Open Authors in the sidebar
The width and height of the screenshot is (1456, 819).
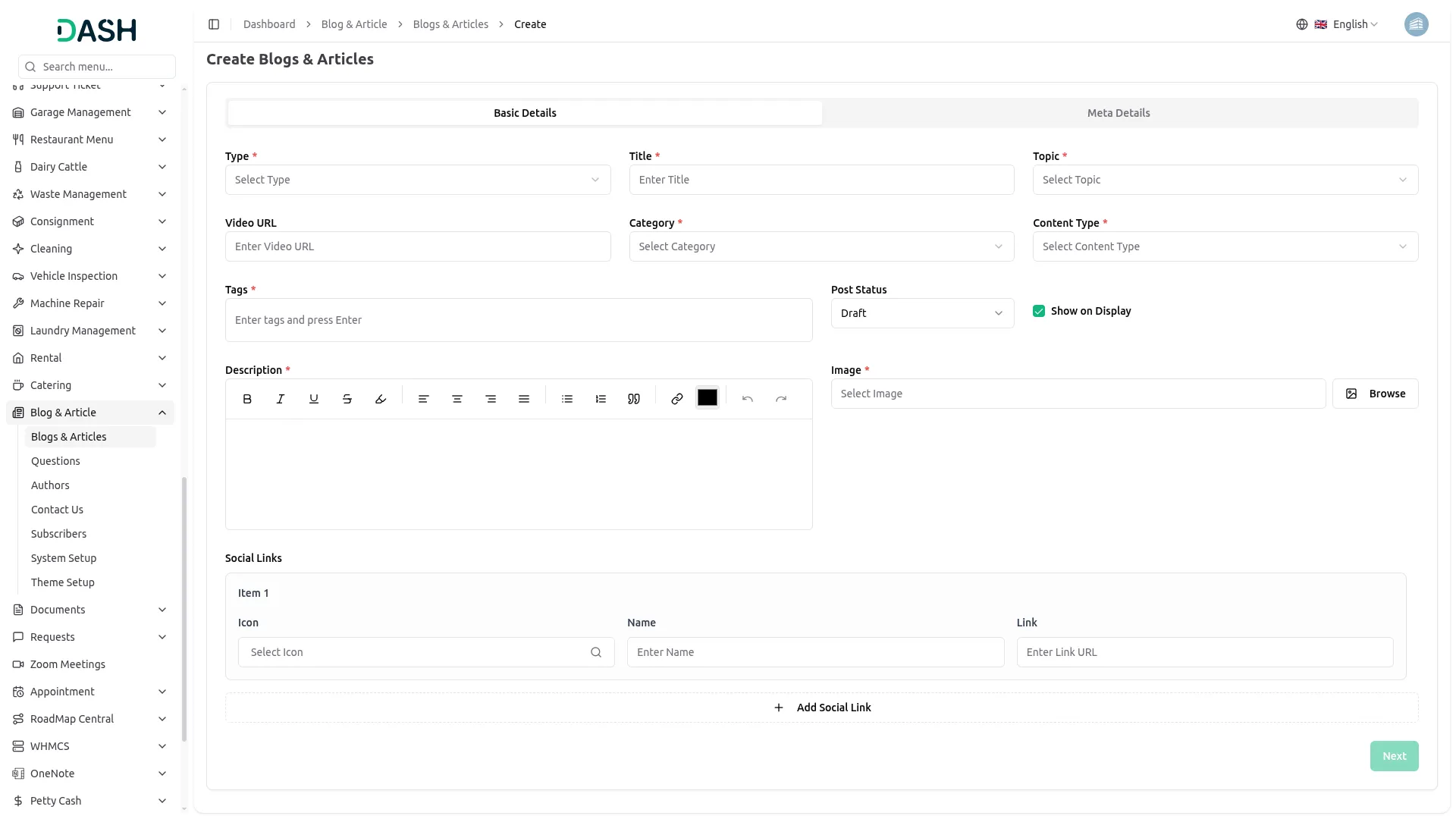50,485
